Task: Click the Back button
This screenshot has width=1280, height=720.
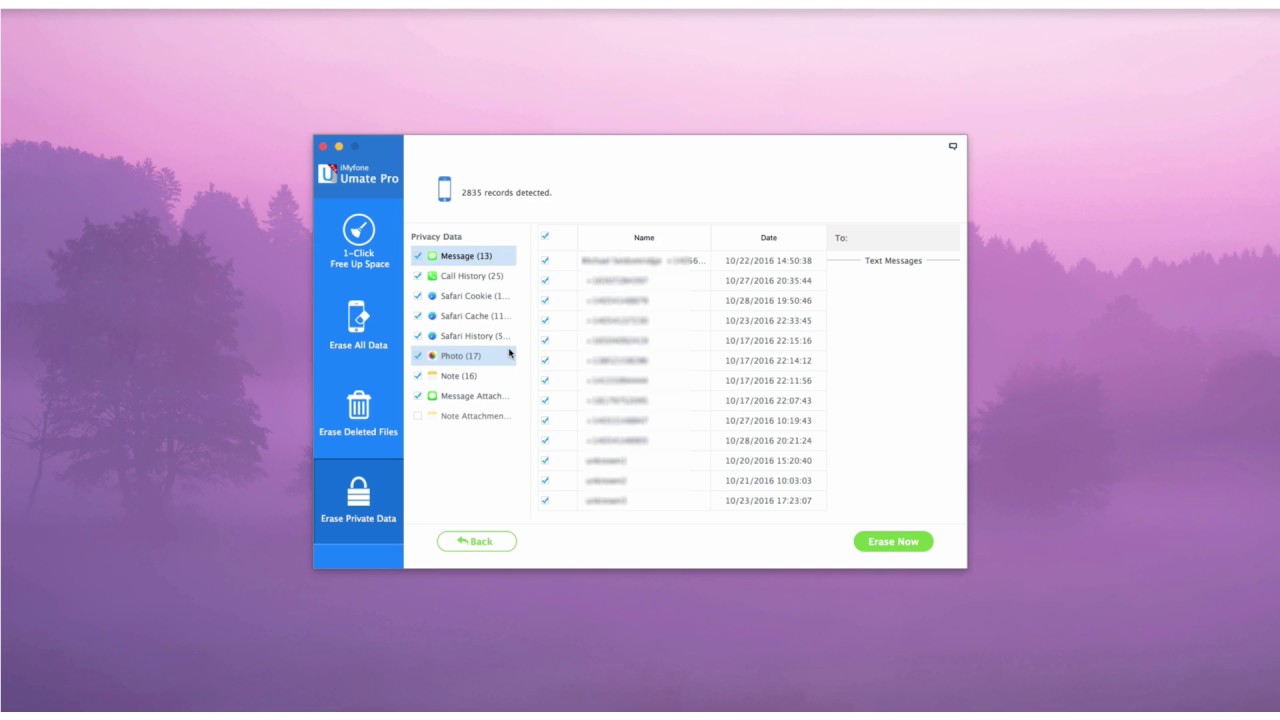Action: [x=477, y=541]
